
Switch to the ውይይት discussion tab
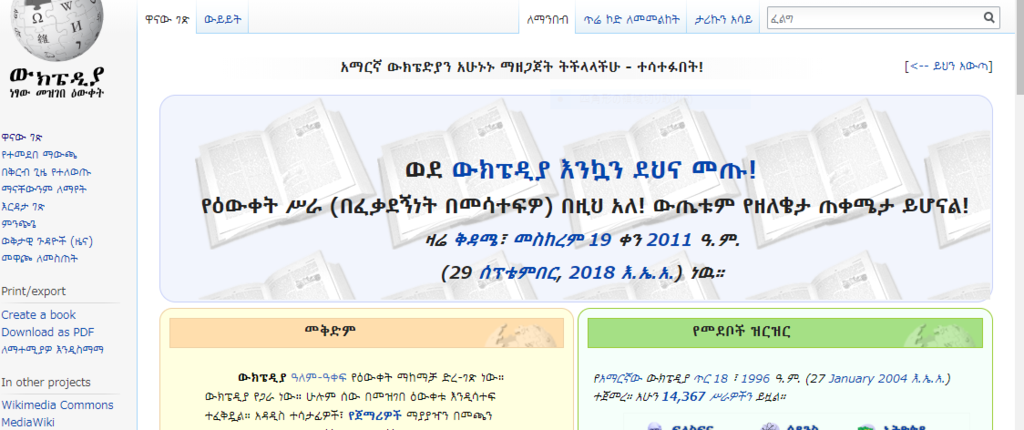pos(223,19)
